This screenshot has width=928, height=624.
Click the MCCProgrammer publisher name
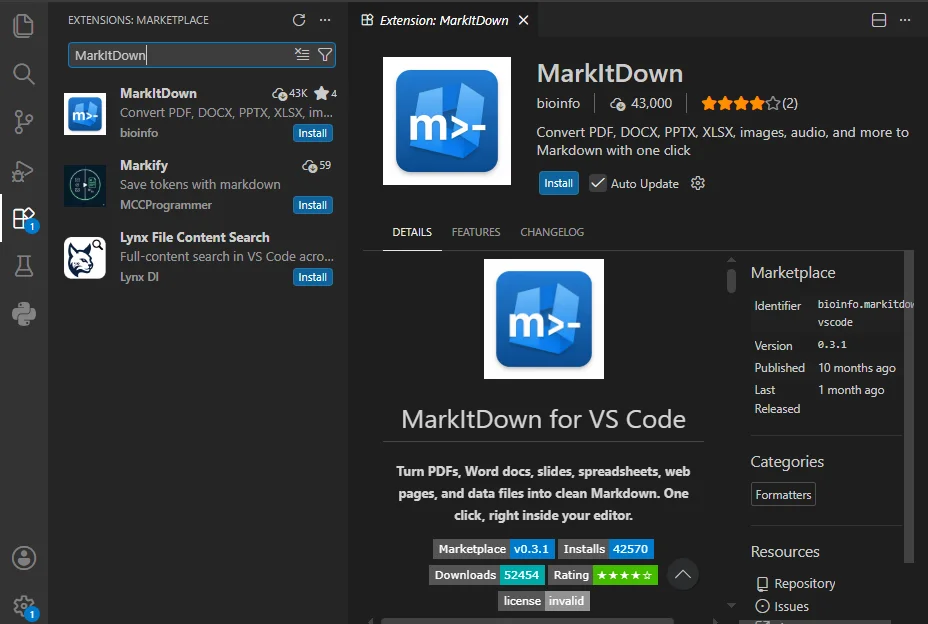pos(166,205)
